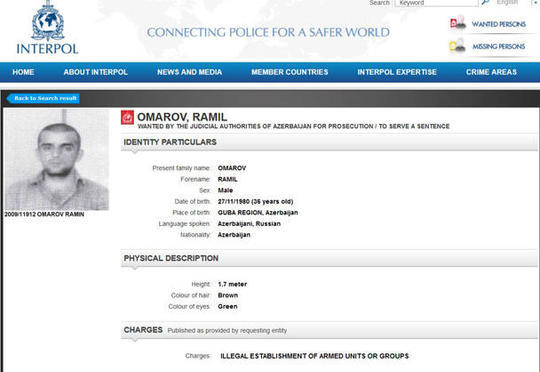Open the Missing Persons yellow icon

pyautogui.click(x=457, y=46)
